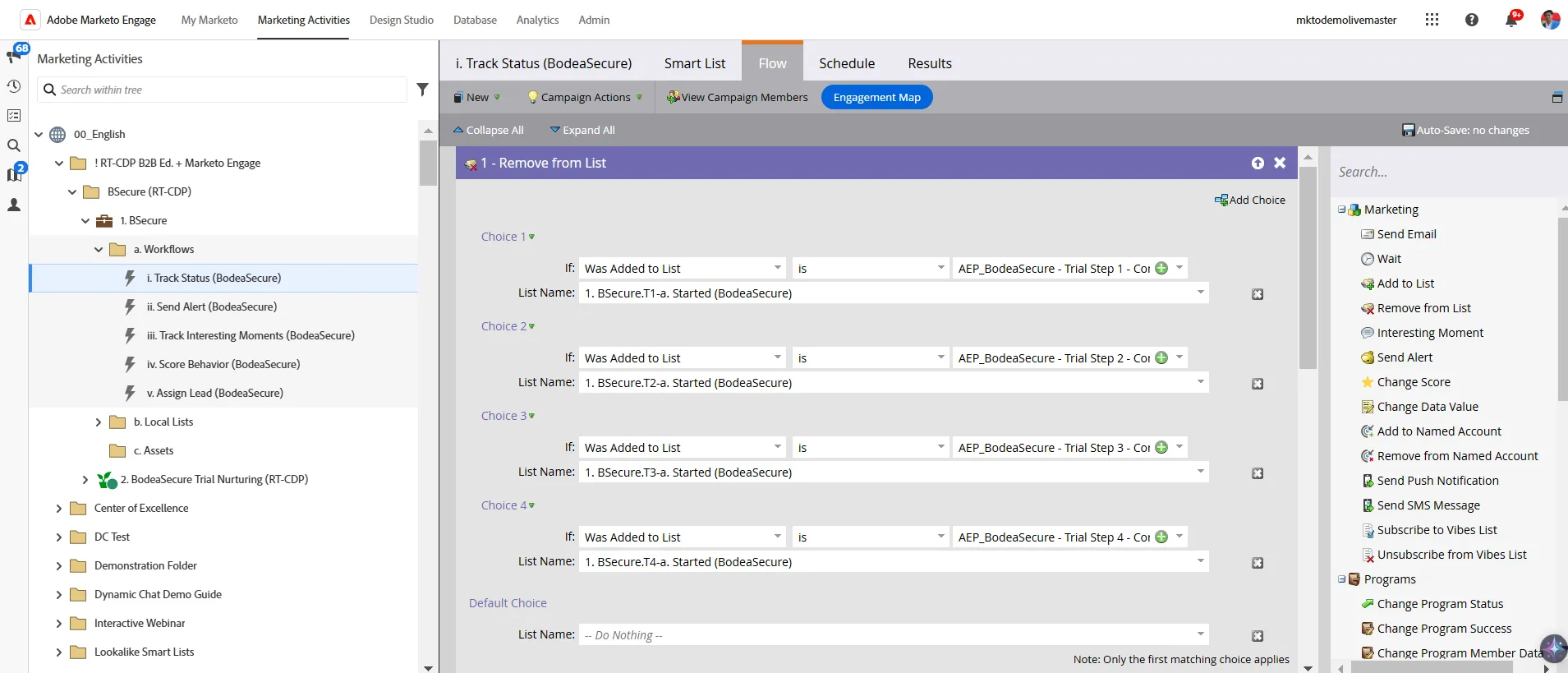This screenshot has width=1568, height=673.
Task: View notifications bell icon
Action: pos(1511,20)
